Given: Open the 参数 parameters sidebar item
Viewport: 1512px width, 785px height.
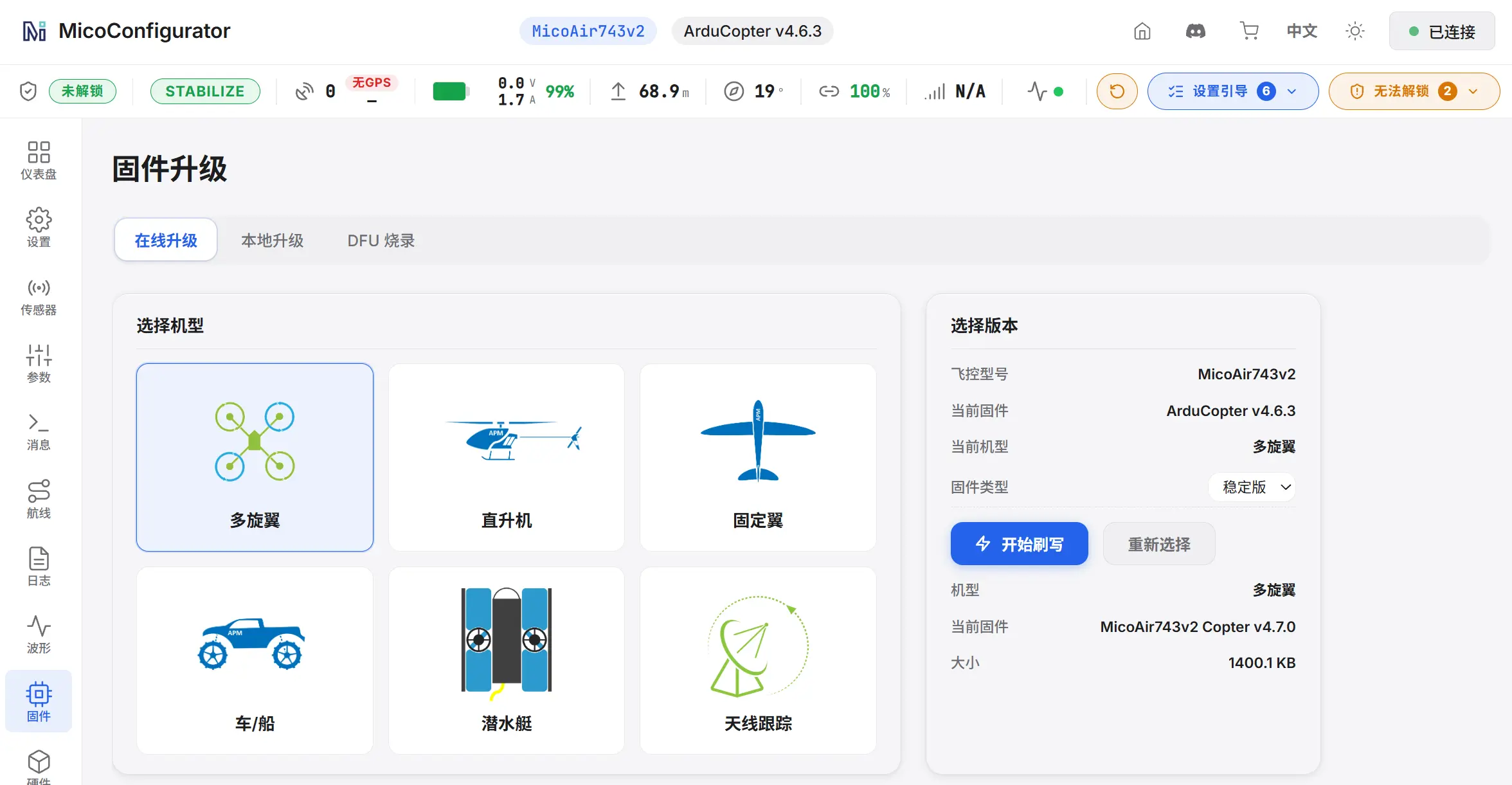Looking at the screenshot, I should [39, 364].
